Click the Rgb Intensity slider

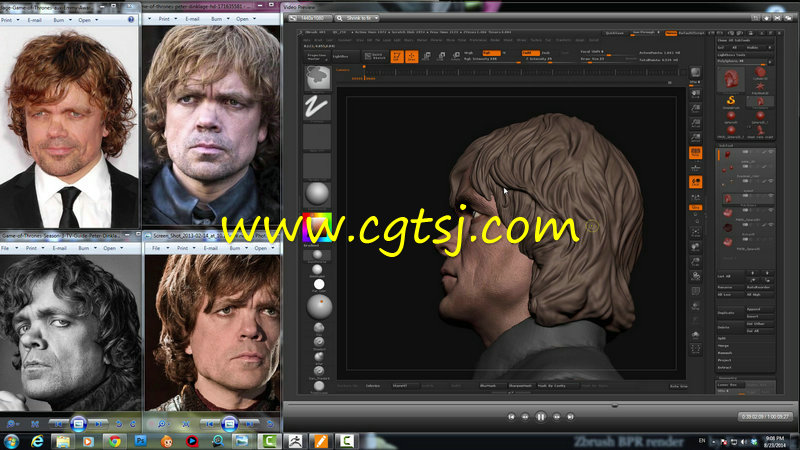pos(491,59)
